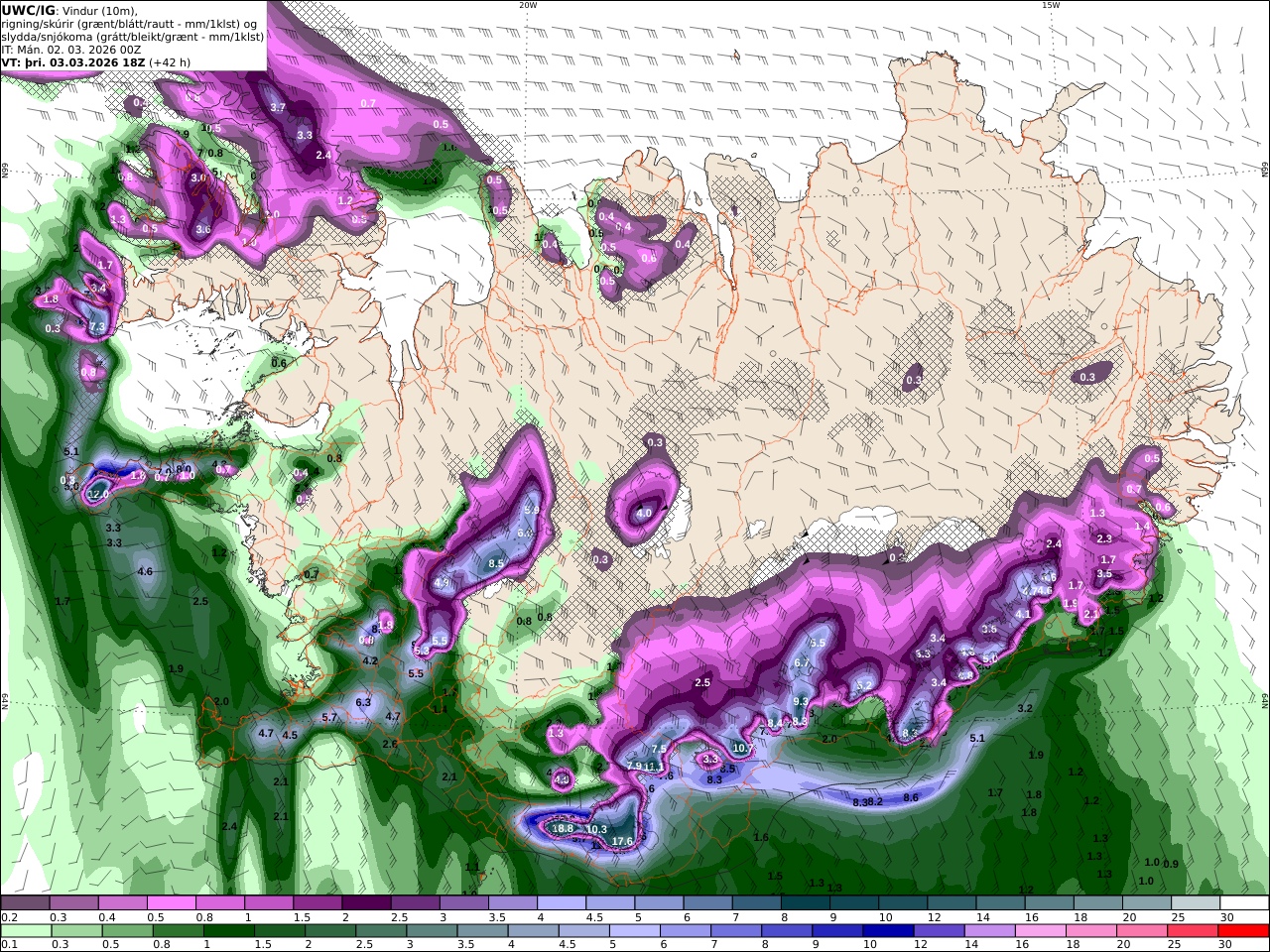Click the 9.3 value on the map
Image resolution: width=1270 pixels, height=952 pixels.
click(x=802, y=701)
